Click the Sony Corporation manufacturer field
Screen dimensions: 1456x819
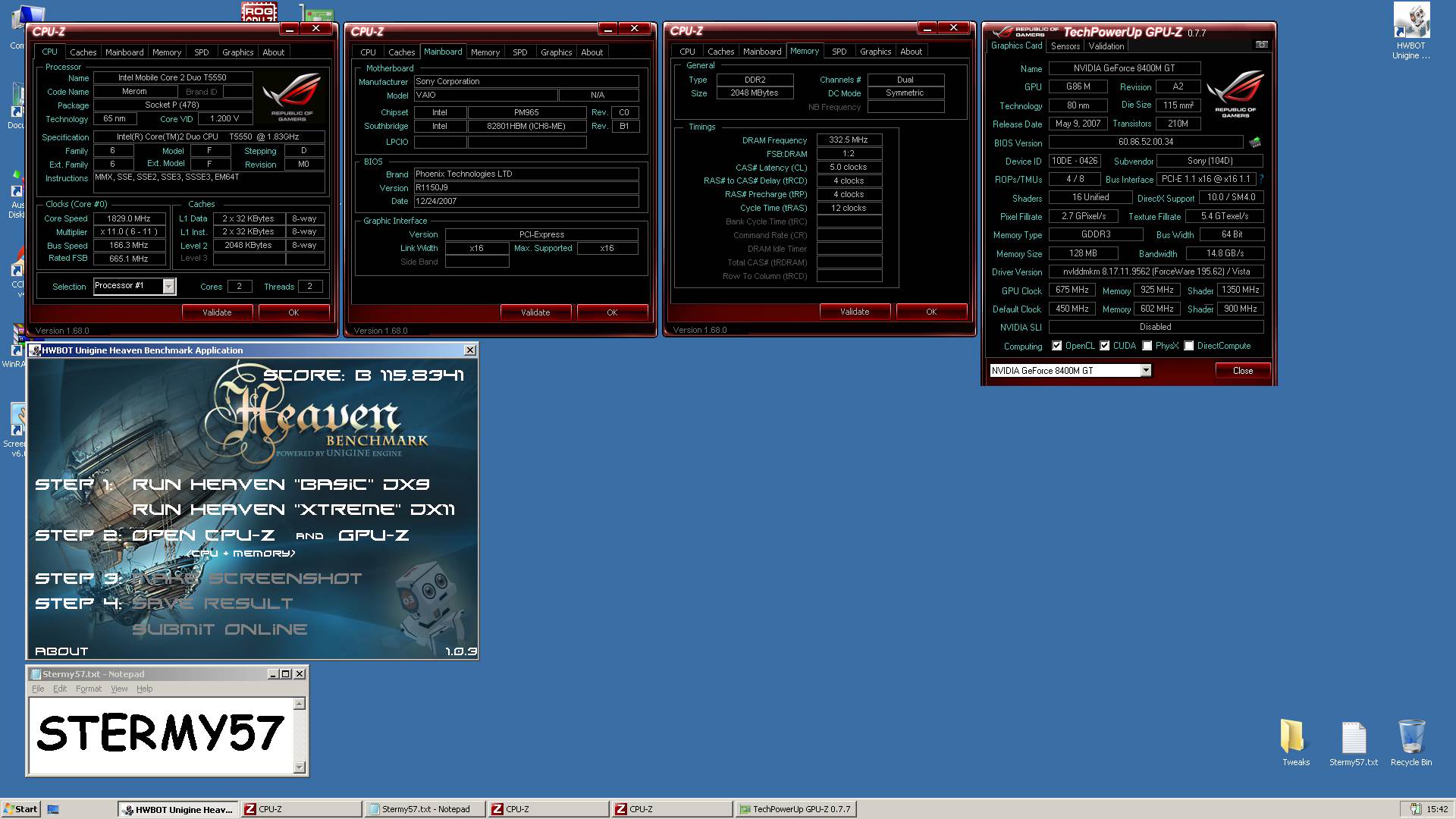[526, 81]
